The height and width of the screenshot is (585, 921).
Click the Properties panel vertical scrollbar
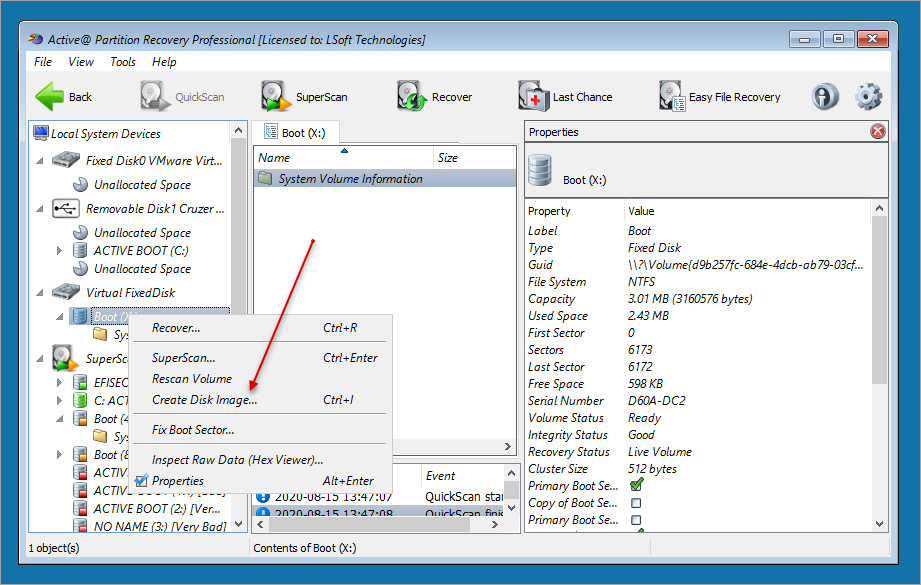pos(879,300)
